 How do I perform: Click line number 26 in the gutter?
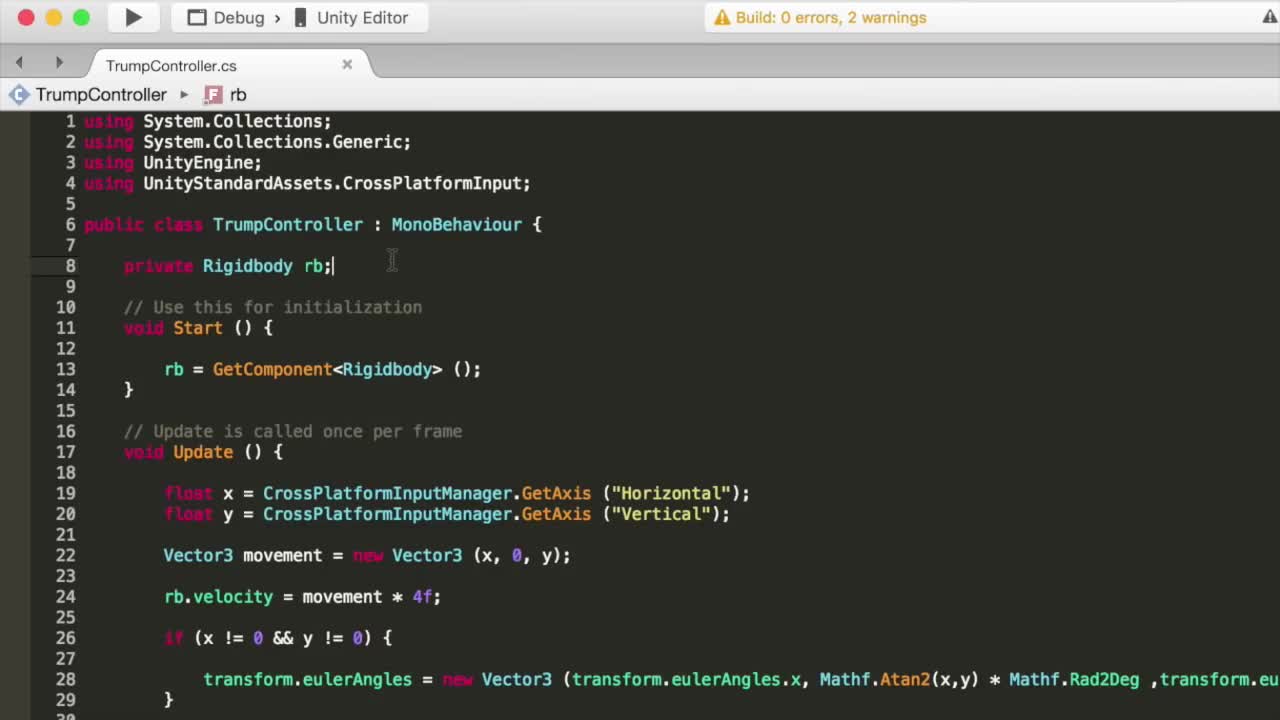[65, 638]
